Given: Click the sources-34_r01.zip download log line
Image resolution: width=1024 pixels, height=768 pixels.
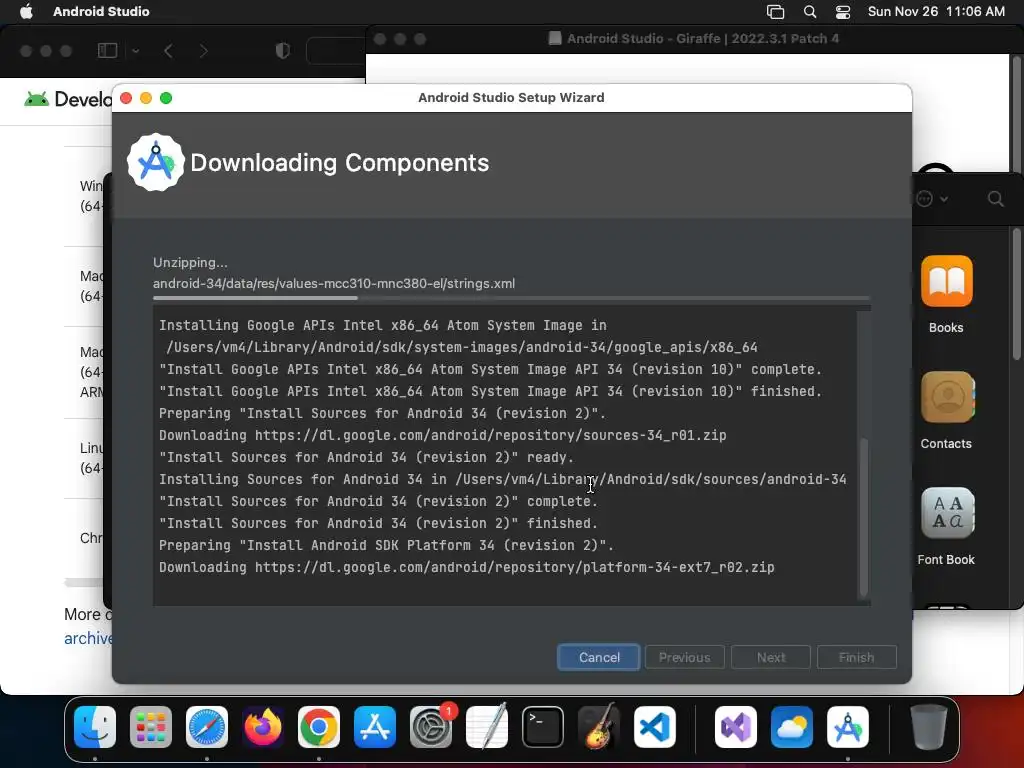Looking at the screenshot, I should click(442, 436).
